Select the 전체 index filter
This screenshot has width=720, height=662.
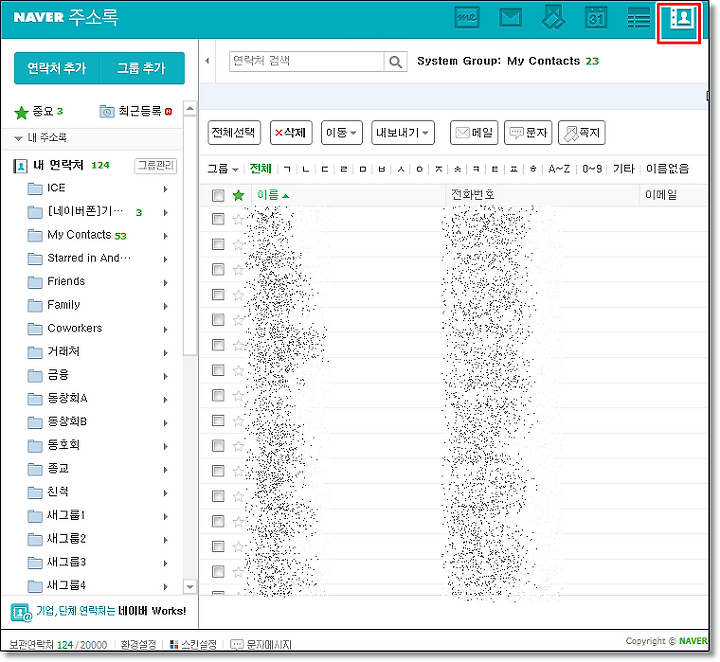click(x=260, y=169)
